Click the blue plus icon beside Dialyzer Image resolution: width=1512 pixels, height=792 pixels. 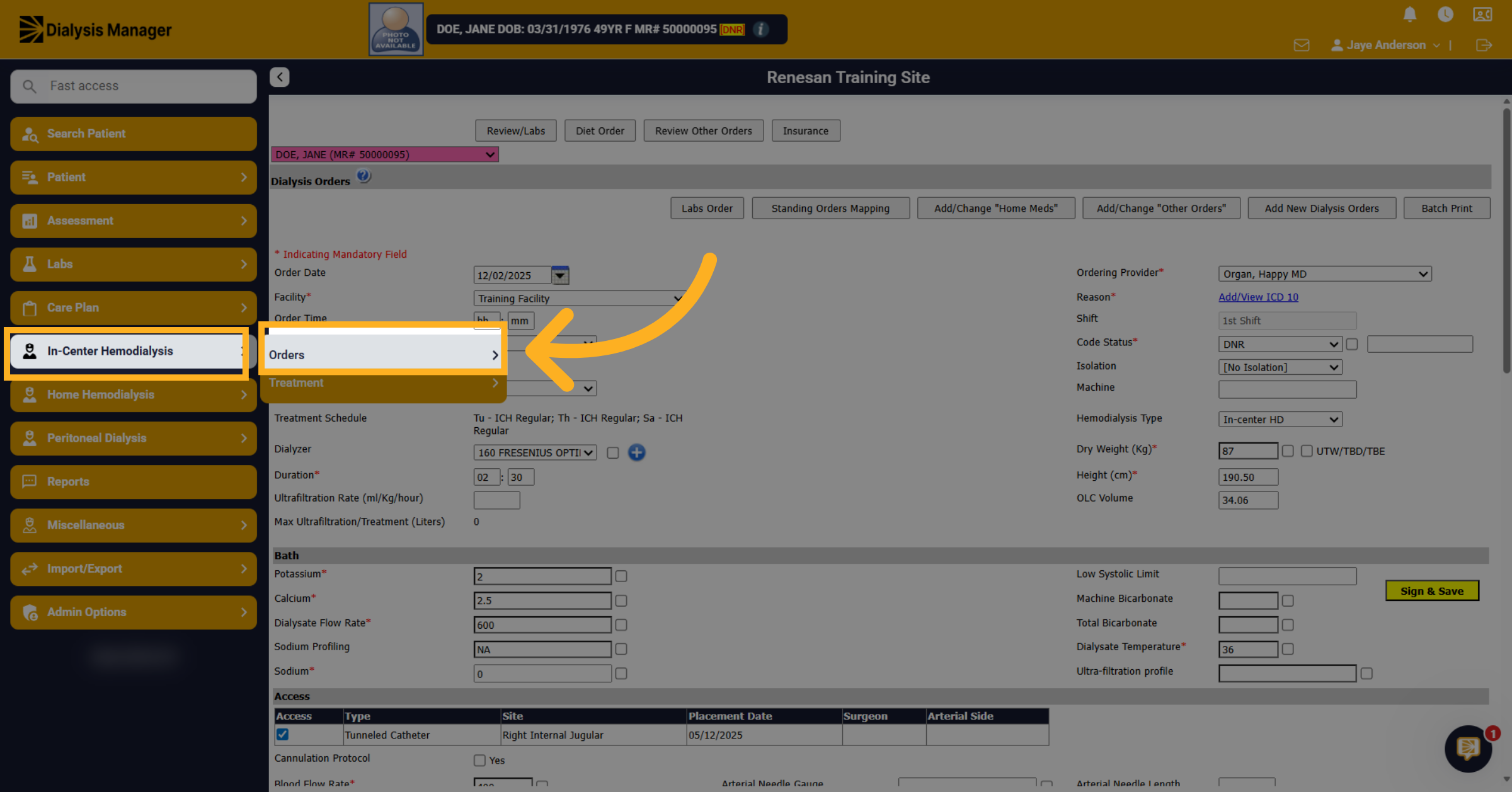pyautogui.click(x=637, y=452)
